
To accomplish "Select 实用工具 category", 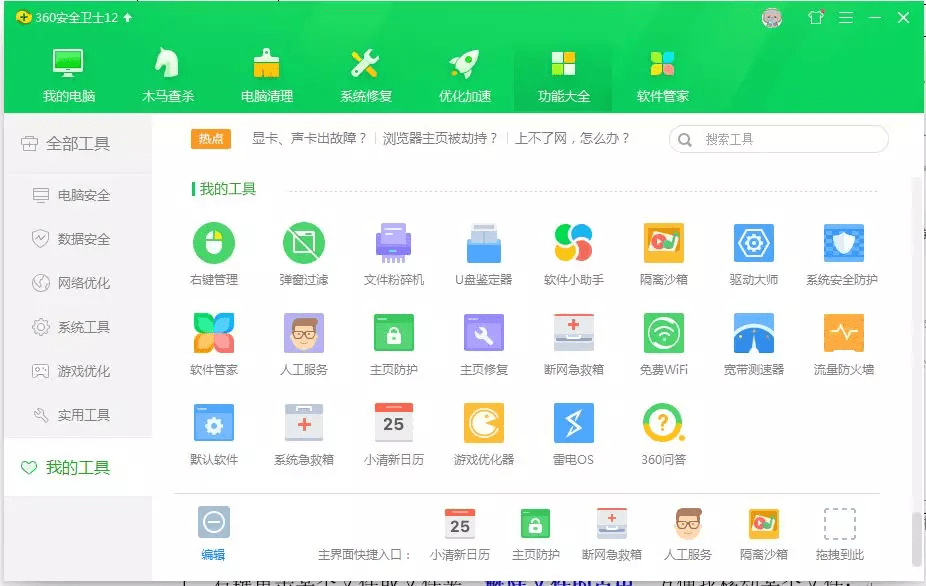I will 77,415.
